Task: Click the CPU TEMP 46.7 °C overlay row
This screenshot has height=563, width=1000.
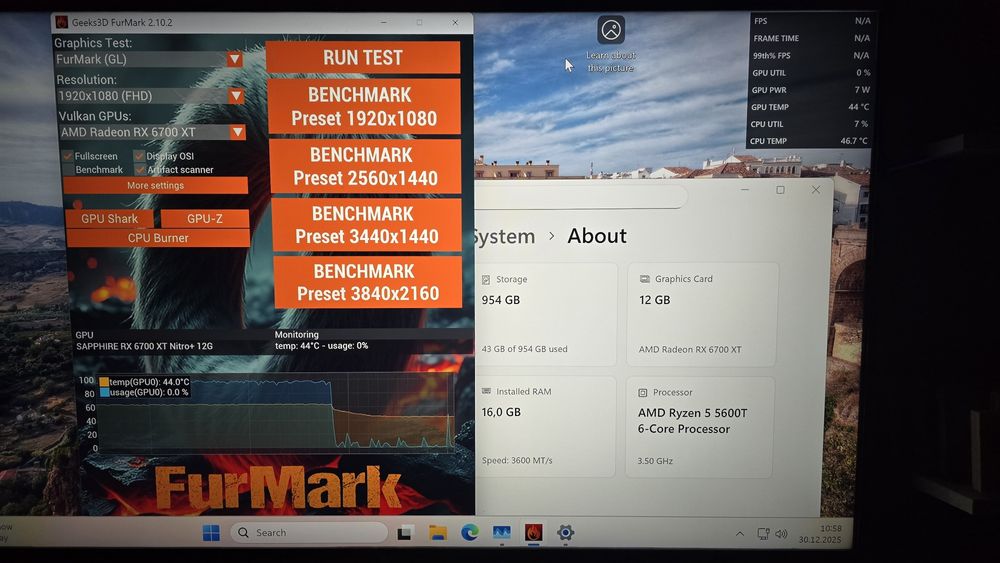Action: click(809, 141)
